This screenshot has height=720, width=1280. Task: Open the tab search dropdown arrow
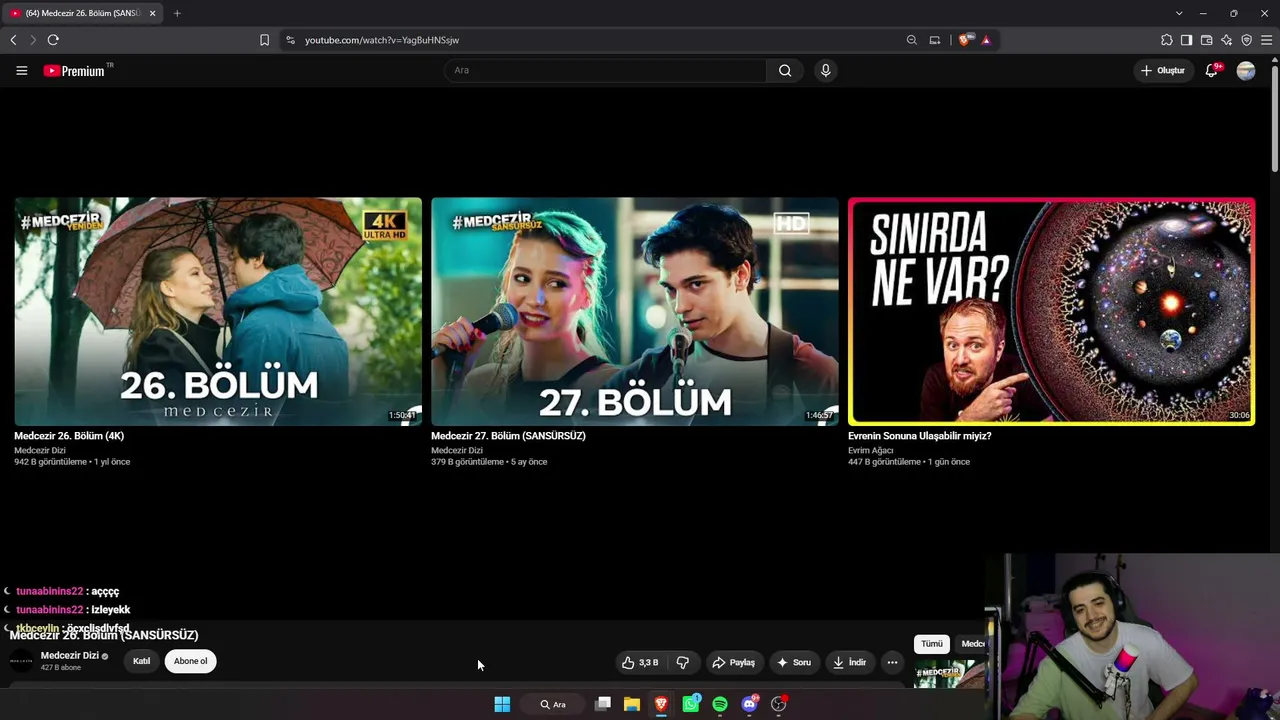coord(1179,13)
